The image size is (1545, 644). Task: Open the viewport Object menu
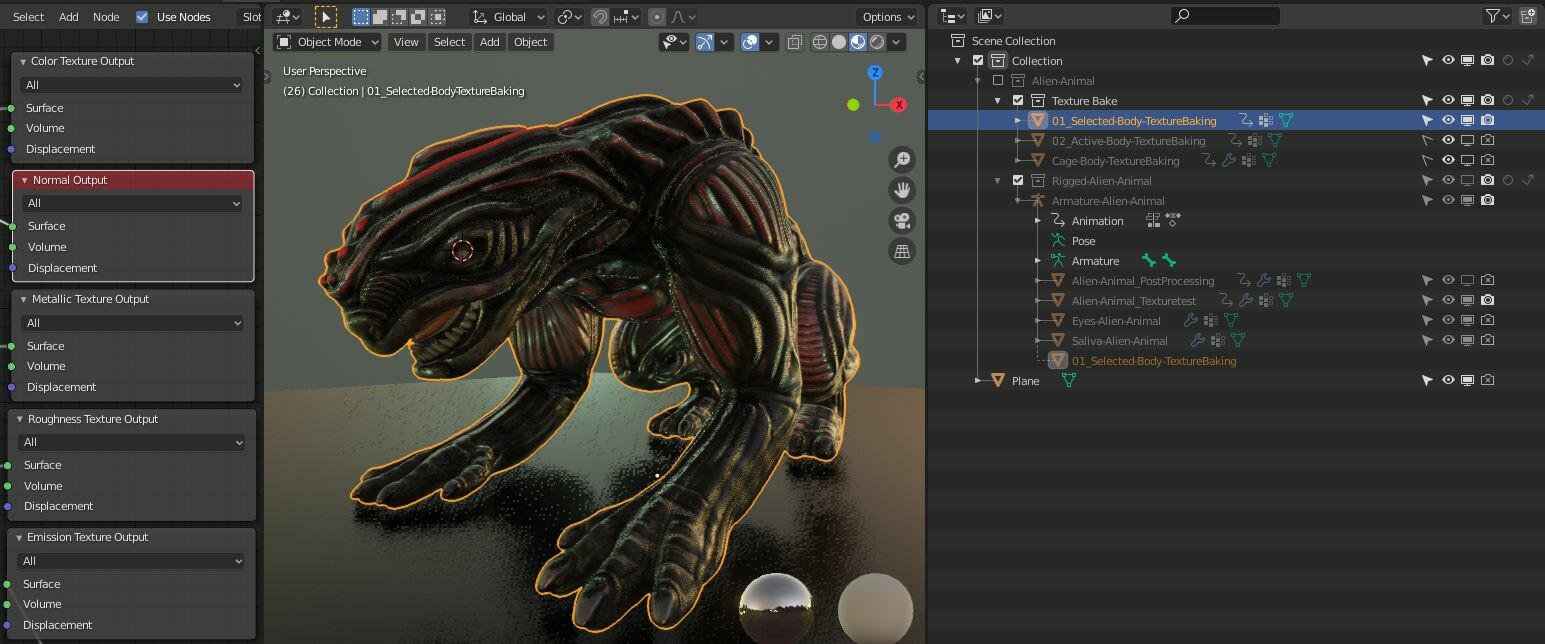[x=530, y=42]
